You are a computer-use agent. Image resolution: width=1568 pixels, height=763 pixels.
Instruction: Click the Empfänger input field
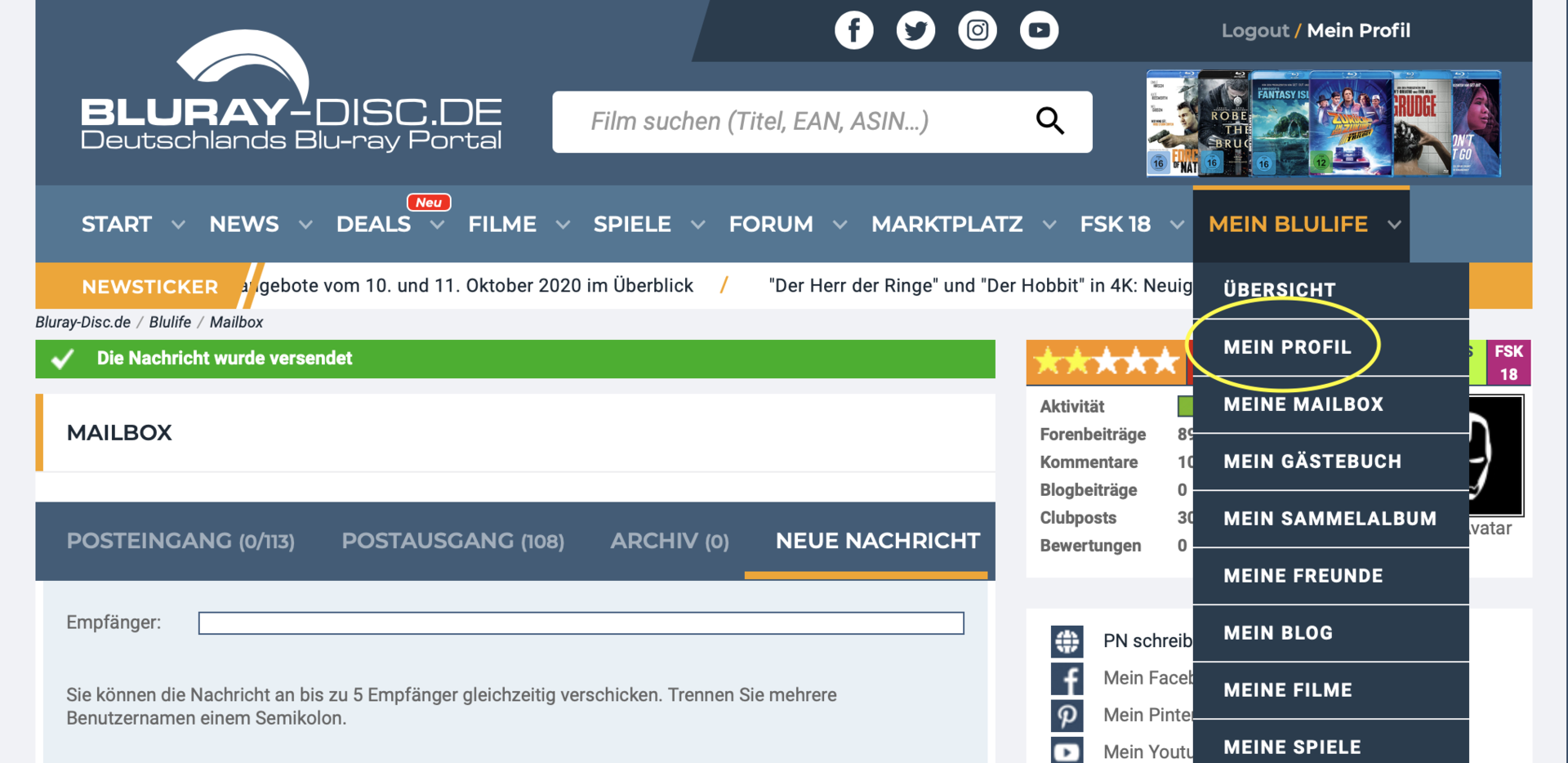tap(581, 623)
